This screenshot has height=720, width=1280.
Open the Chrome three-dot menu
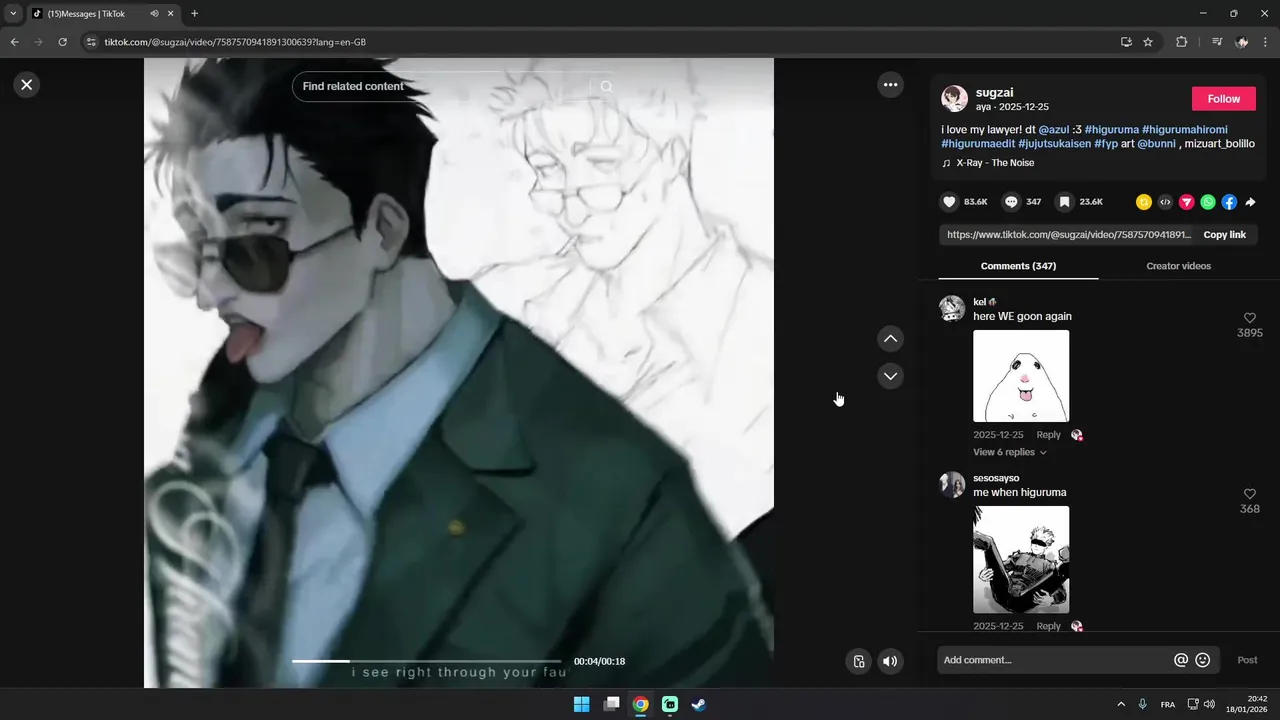point(1266,42)
